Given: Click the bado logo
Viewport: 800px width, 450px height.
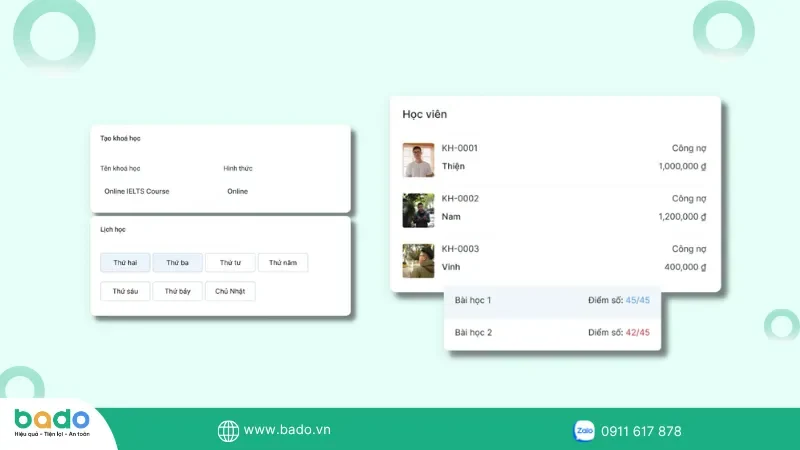Looking at the screenshot, I should coord(52,419).
